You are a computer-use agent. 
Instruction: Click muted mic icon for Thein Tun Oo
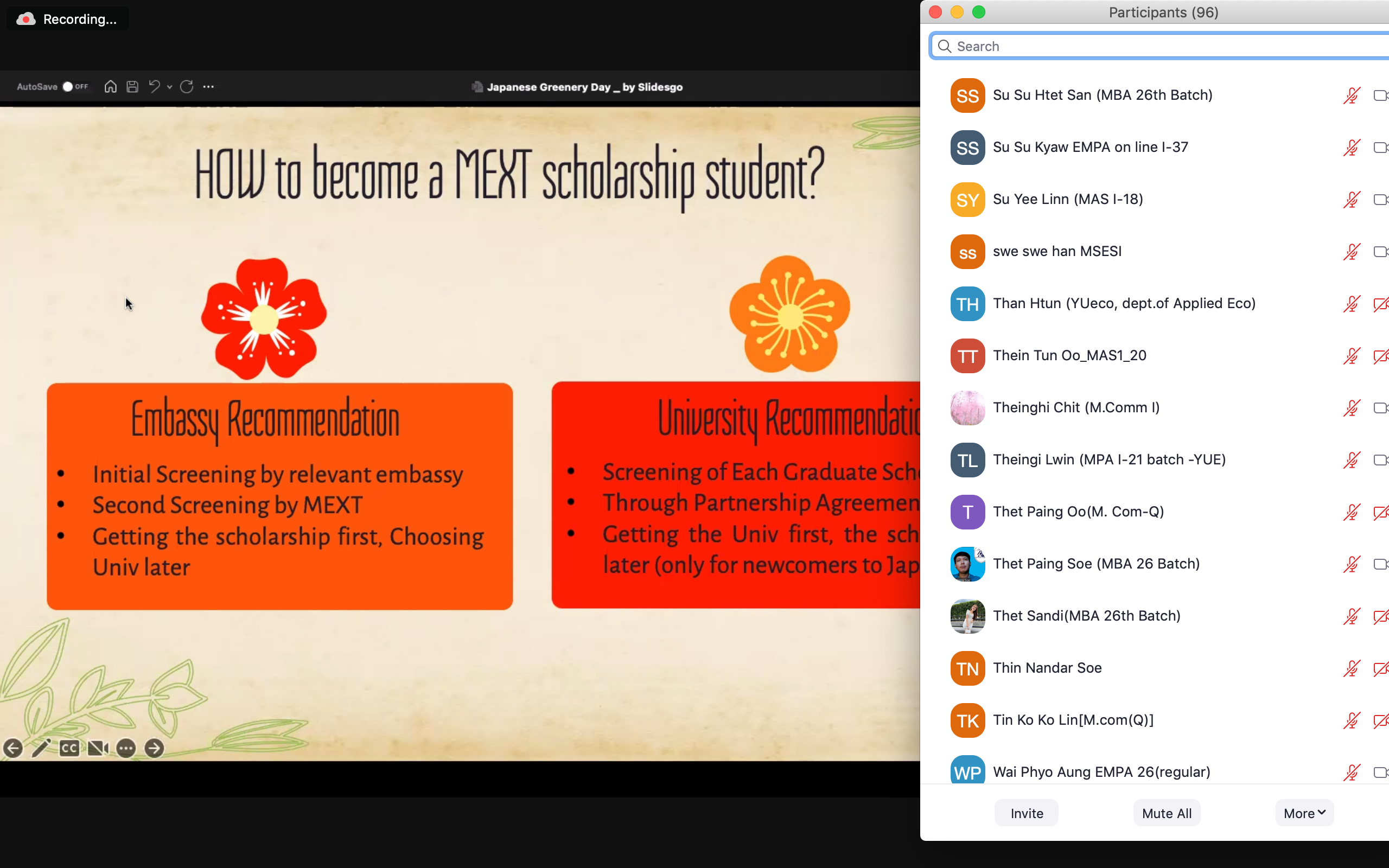pyautogui.click(x=1352, y=356)
